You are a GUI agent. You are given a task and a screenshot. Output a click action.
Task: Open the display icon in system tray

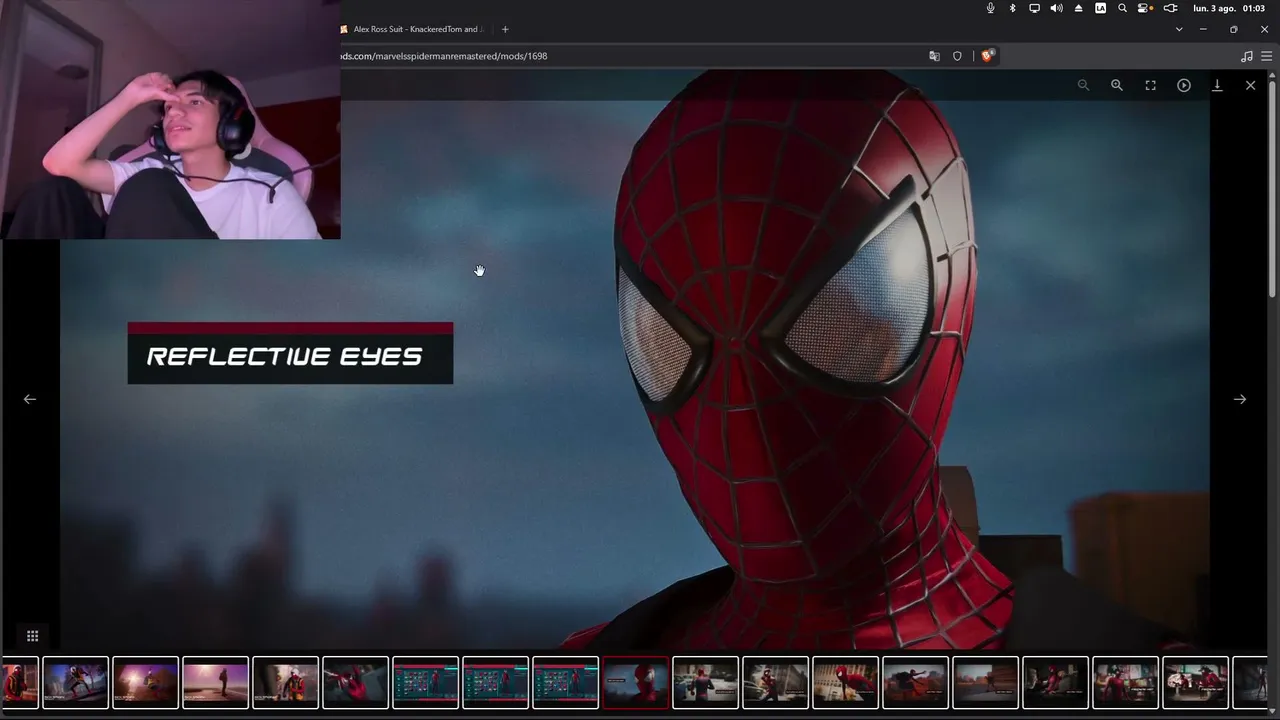[x=1034, y=8]
